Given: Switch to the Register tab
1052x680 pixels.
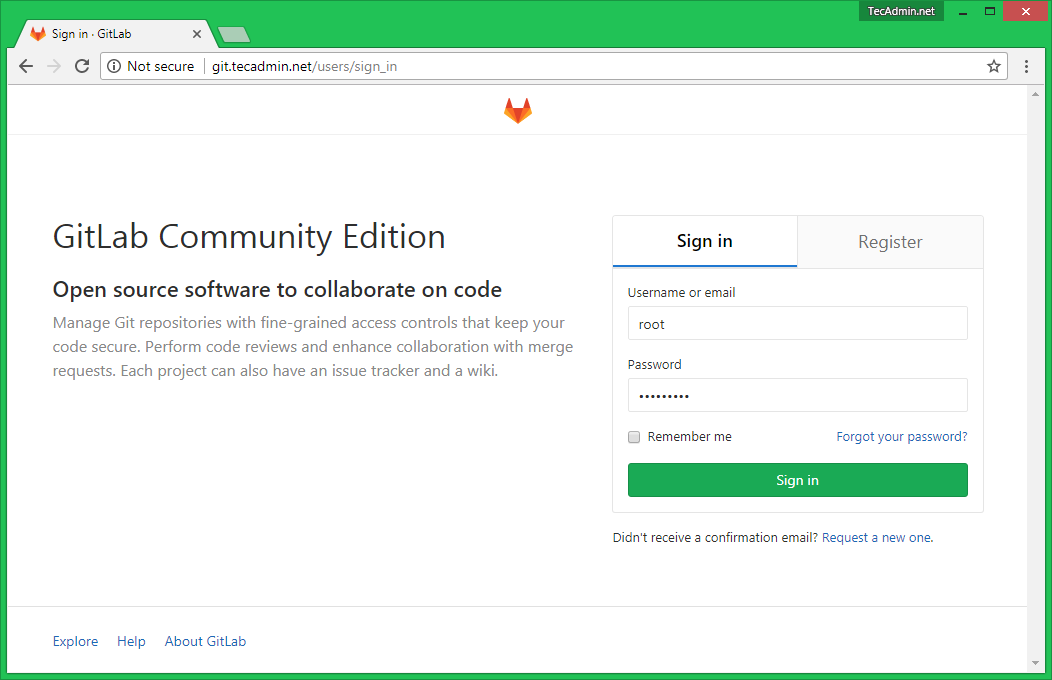Looking at the screenshot, I should (x=890, y=241).
